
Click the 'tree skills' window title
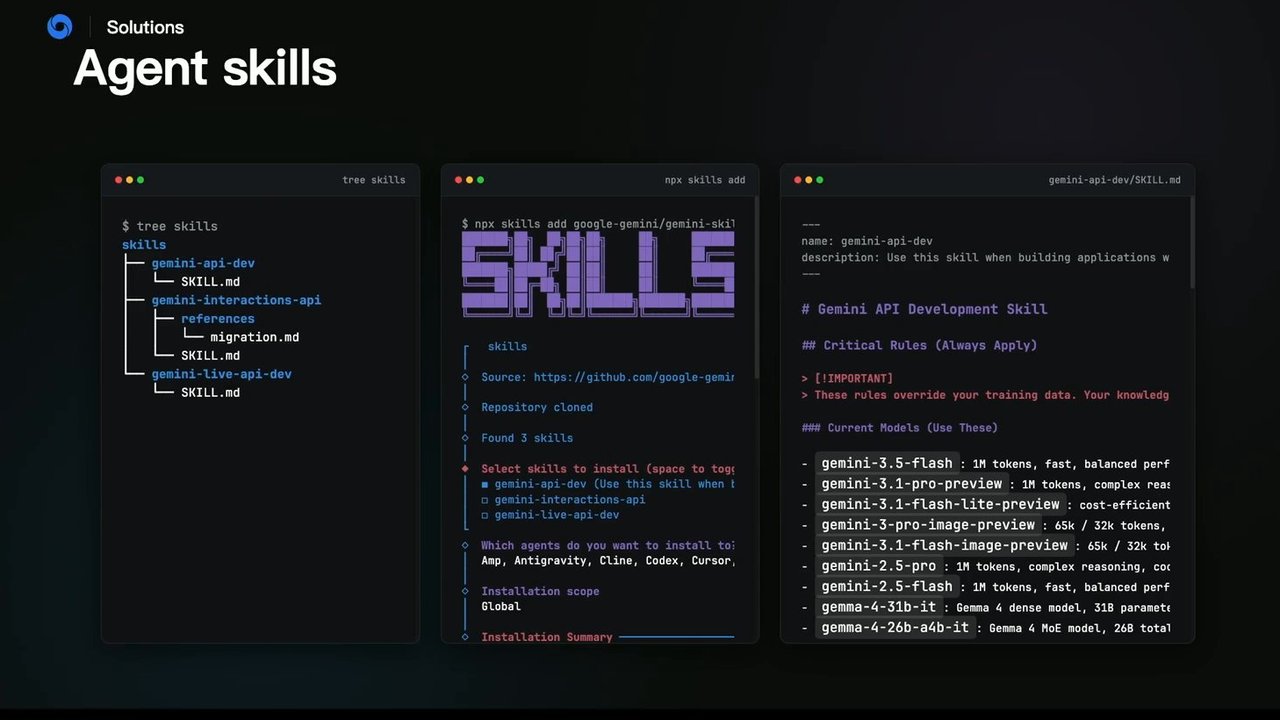click(374, 180)
